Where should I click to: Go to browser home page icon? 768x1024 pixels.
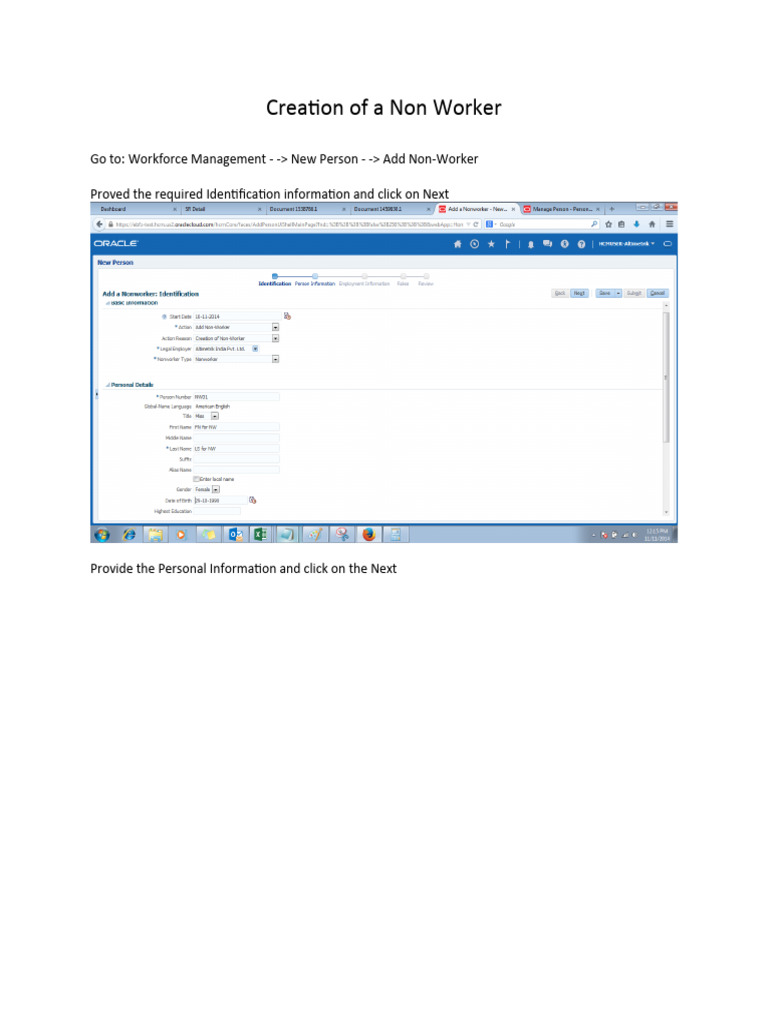[652, 224]
